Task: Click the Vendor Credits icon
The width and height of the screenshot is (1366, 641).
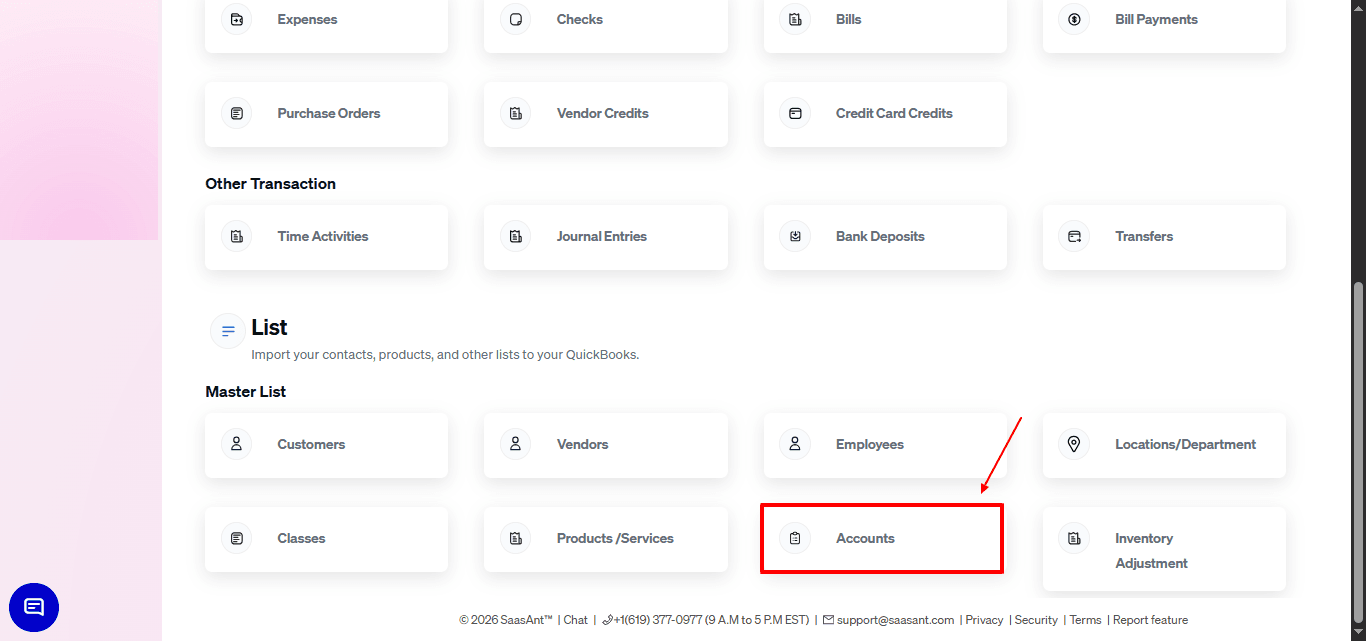Action: click(x=515, y=113)
